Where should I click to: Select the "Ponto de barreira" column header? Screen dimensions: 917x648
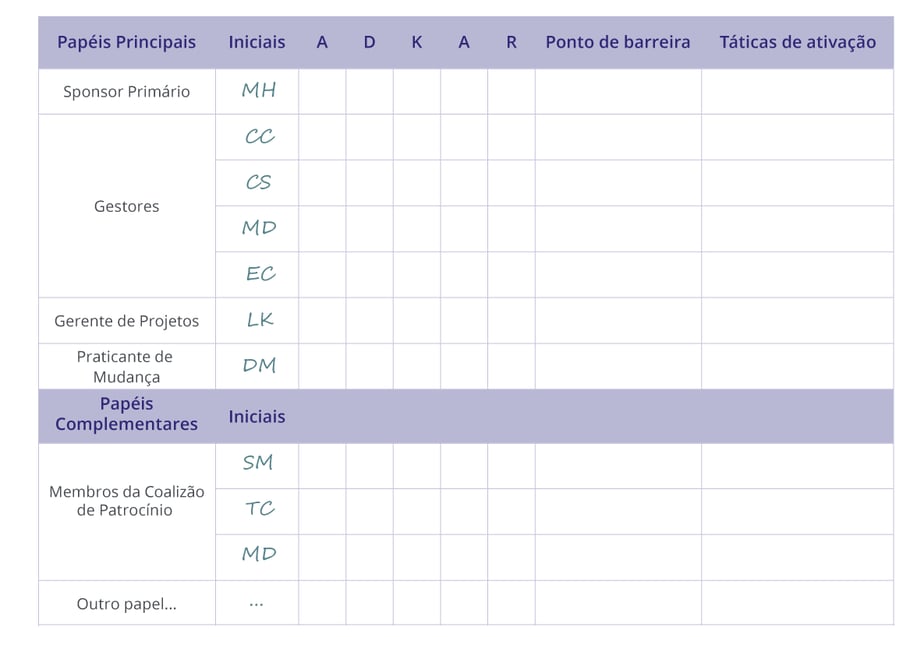[x=617, y=42]
